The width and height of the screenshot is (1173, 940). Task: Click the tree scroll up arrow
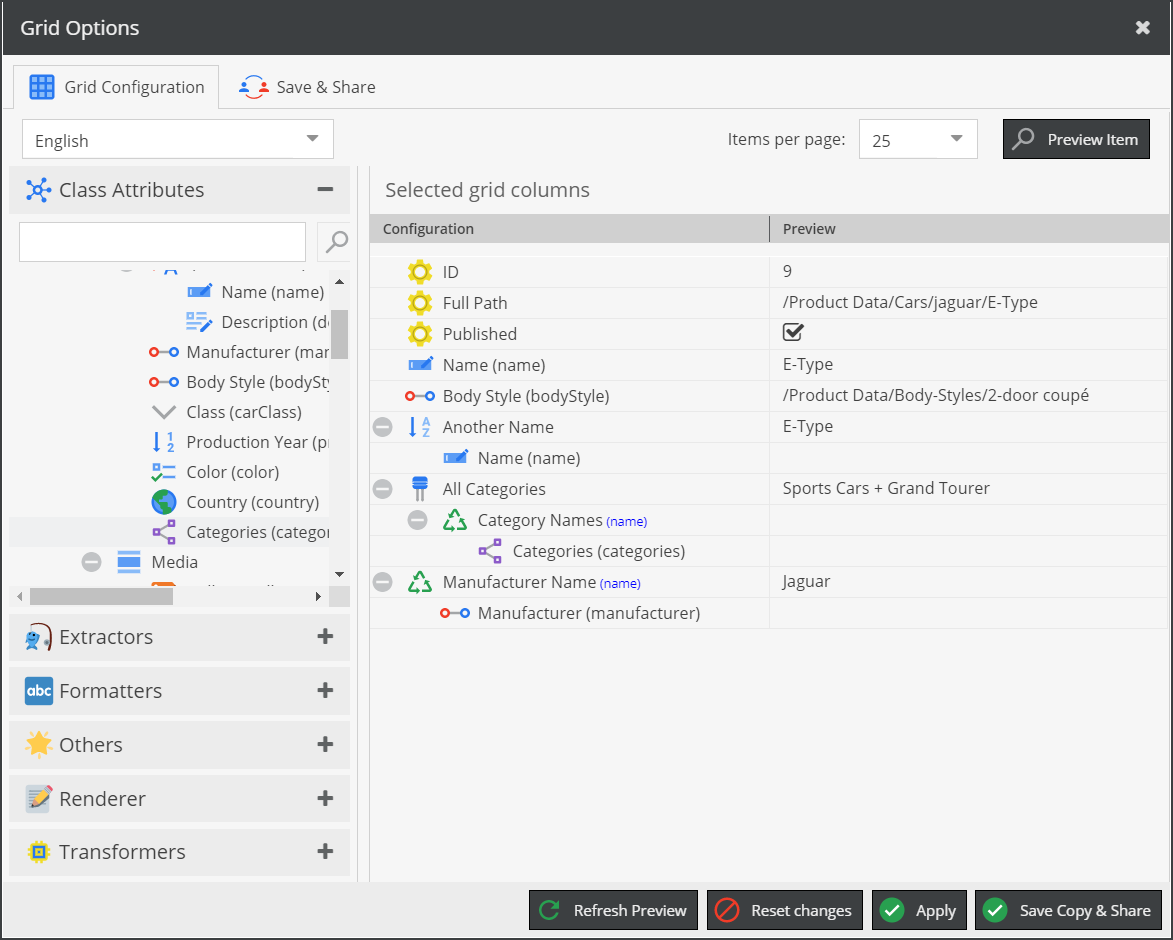[x=340, y=282]
